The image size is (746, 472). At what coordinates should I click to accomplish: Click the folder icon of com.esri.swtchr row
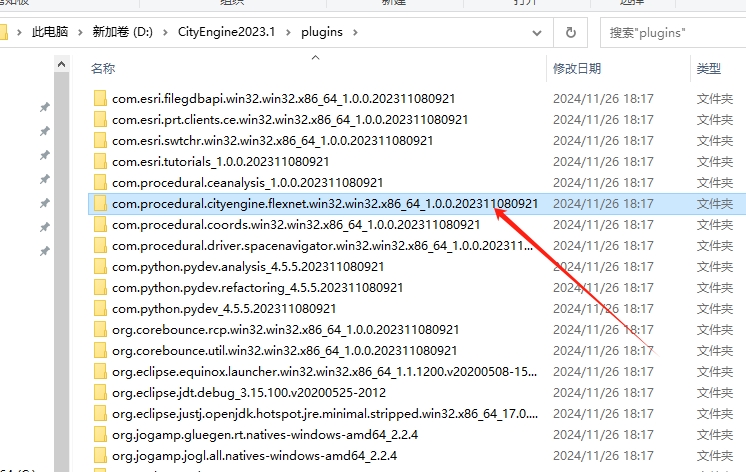tap(100, 140)
